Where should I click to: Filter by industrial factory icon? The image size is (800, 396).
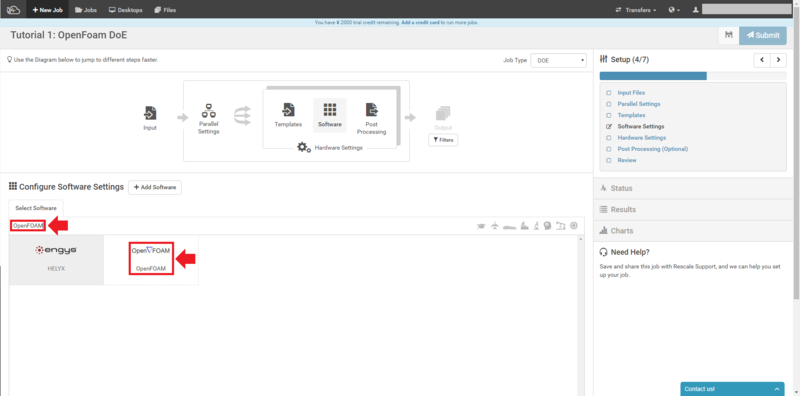click(524, 226)
